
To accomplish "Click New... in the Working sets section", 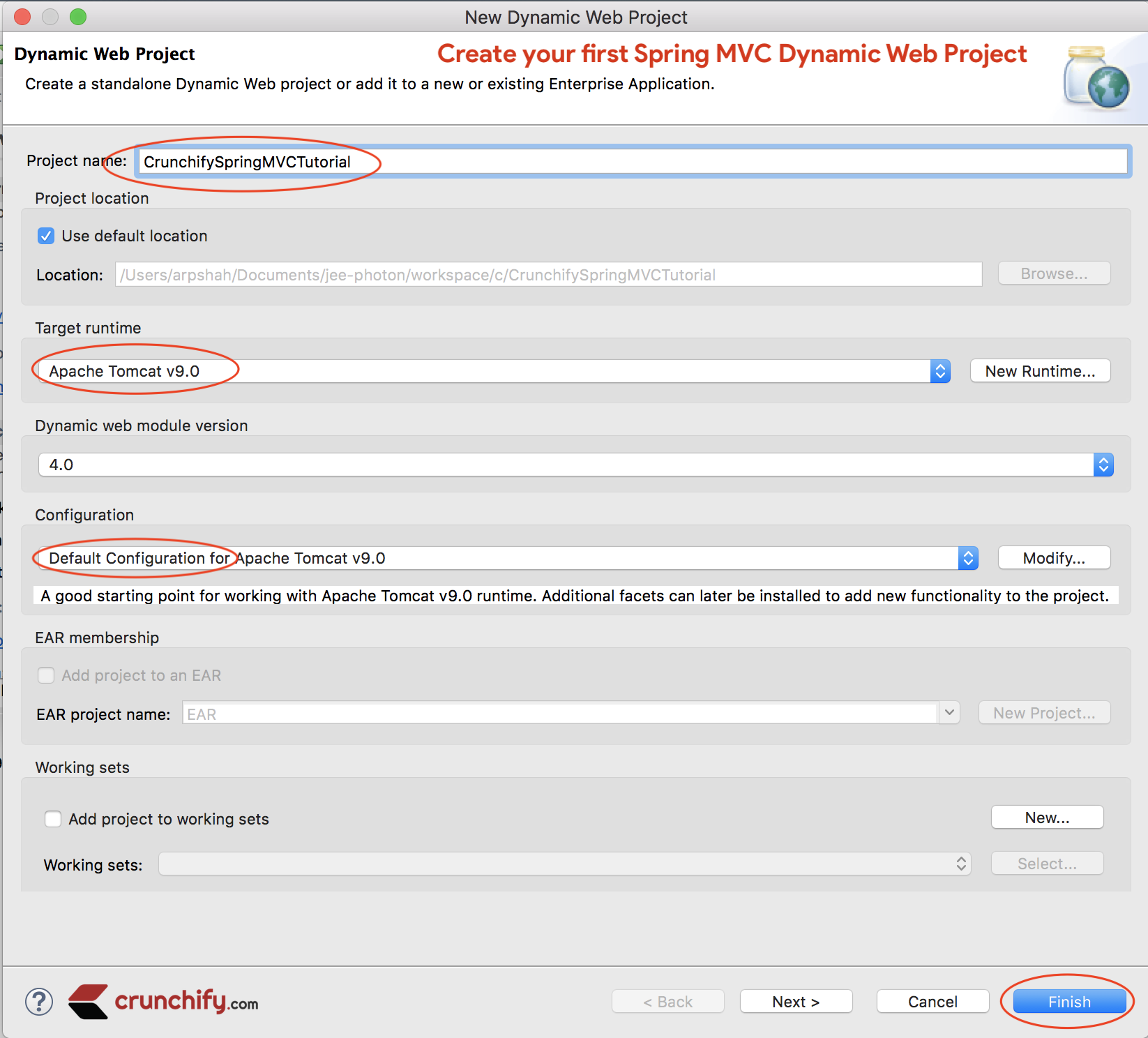I will pos(1046,818).
